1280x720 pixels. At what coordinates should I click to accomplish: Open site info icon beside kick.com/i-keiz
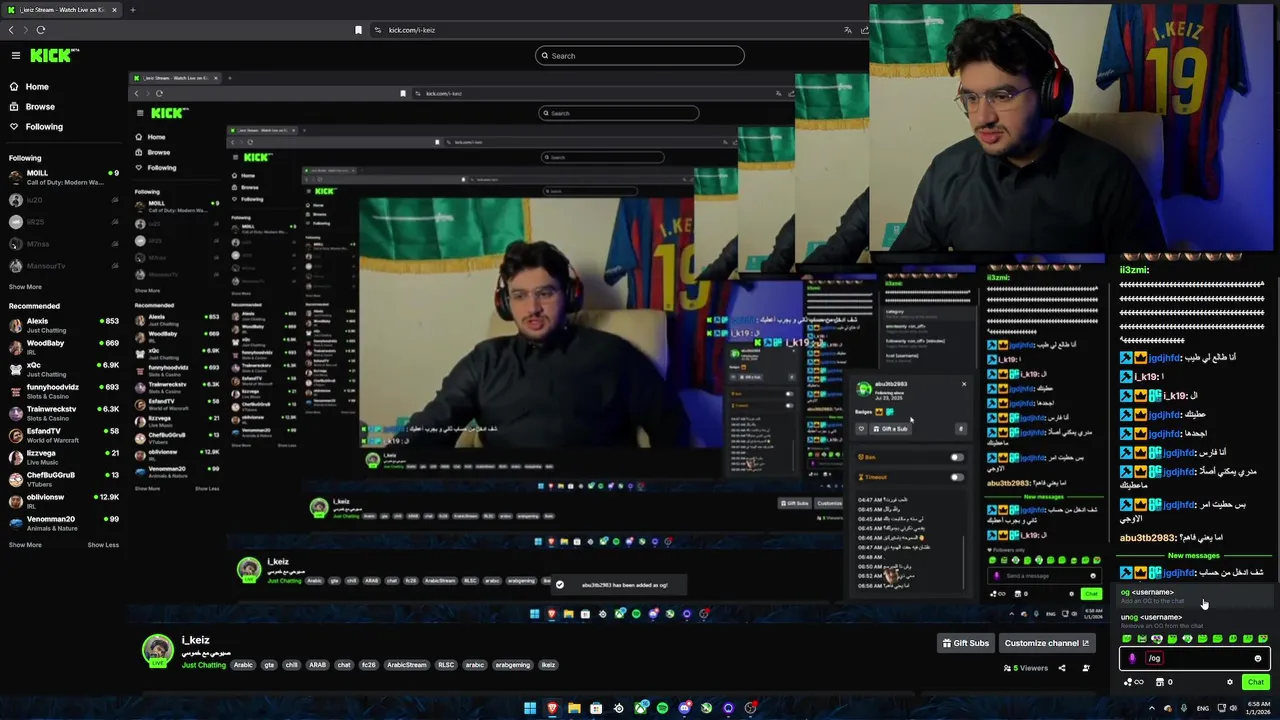(x=378, y=30)
